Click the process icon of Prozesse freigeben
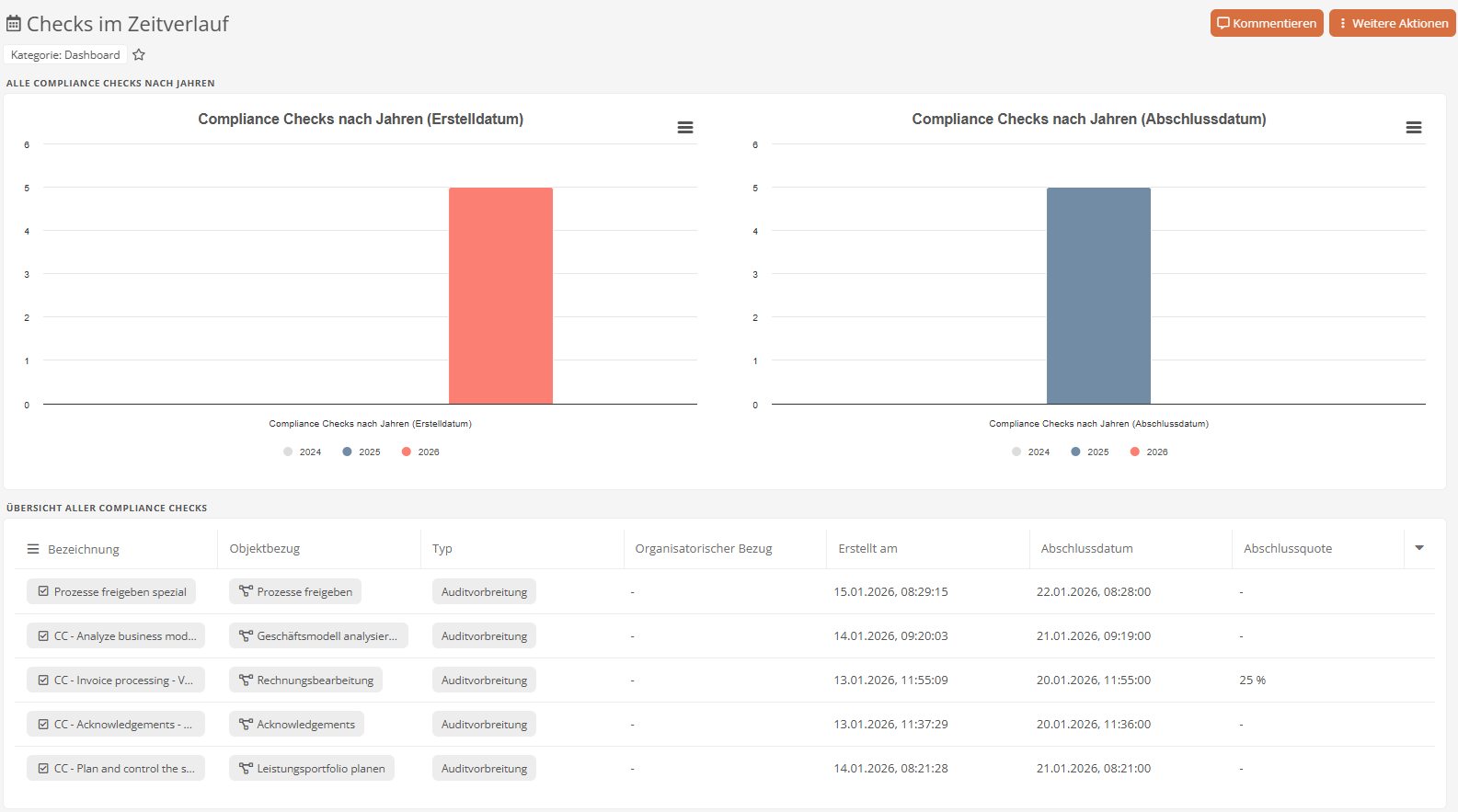This screenshot has width=1458, height=812. pyautogui.click(x=246, y=591)
